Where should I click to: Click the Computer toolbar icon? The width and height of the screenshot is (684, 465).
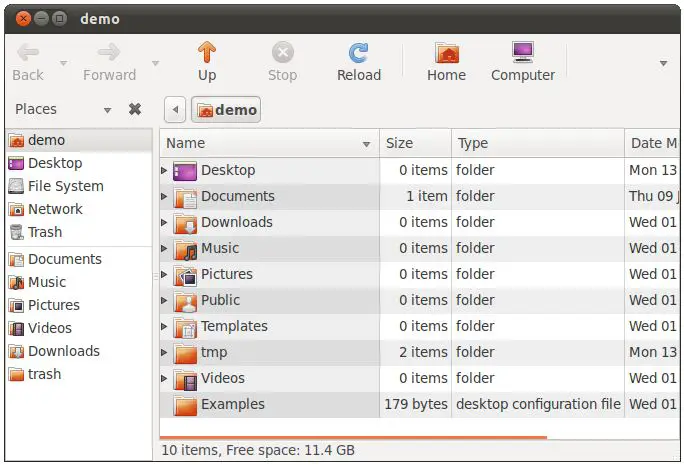point(522,53)
